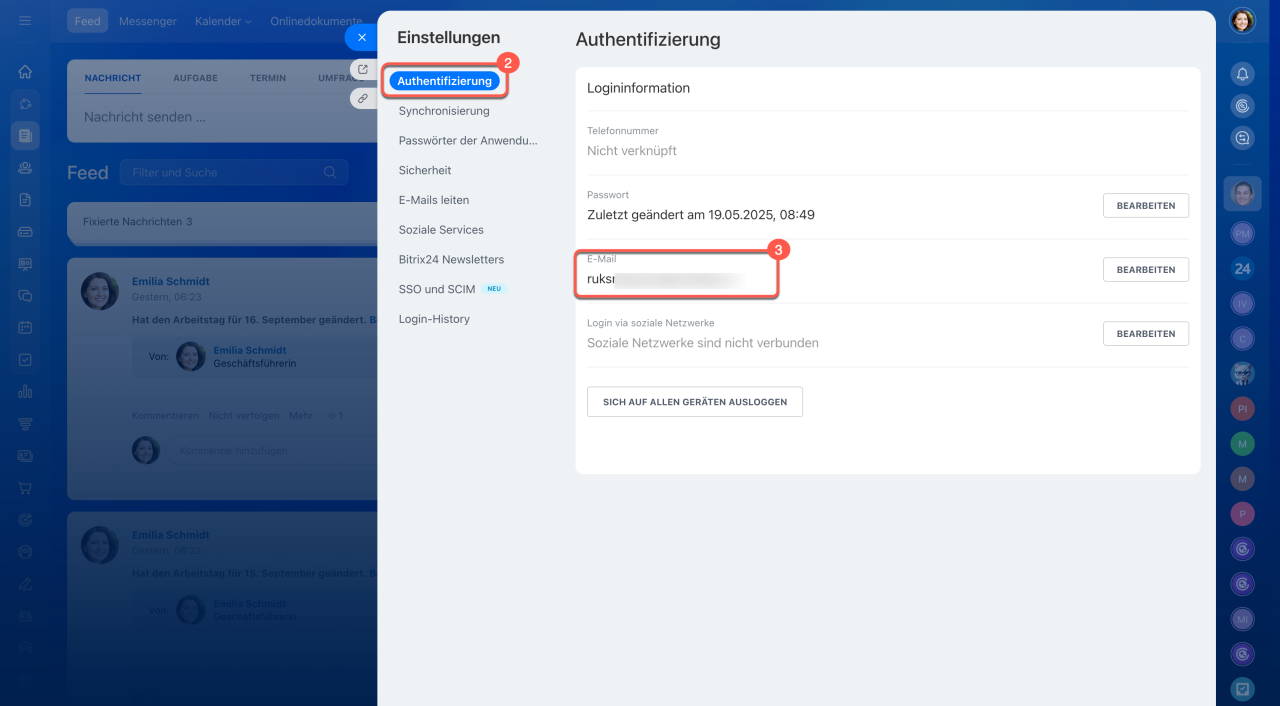Viewport: 1280px width, 706px height.
Task: Open Bitrix24 Newsletters section
Action: tap(451, 259)
